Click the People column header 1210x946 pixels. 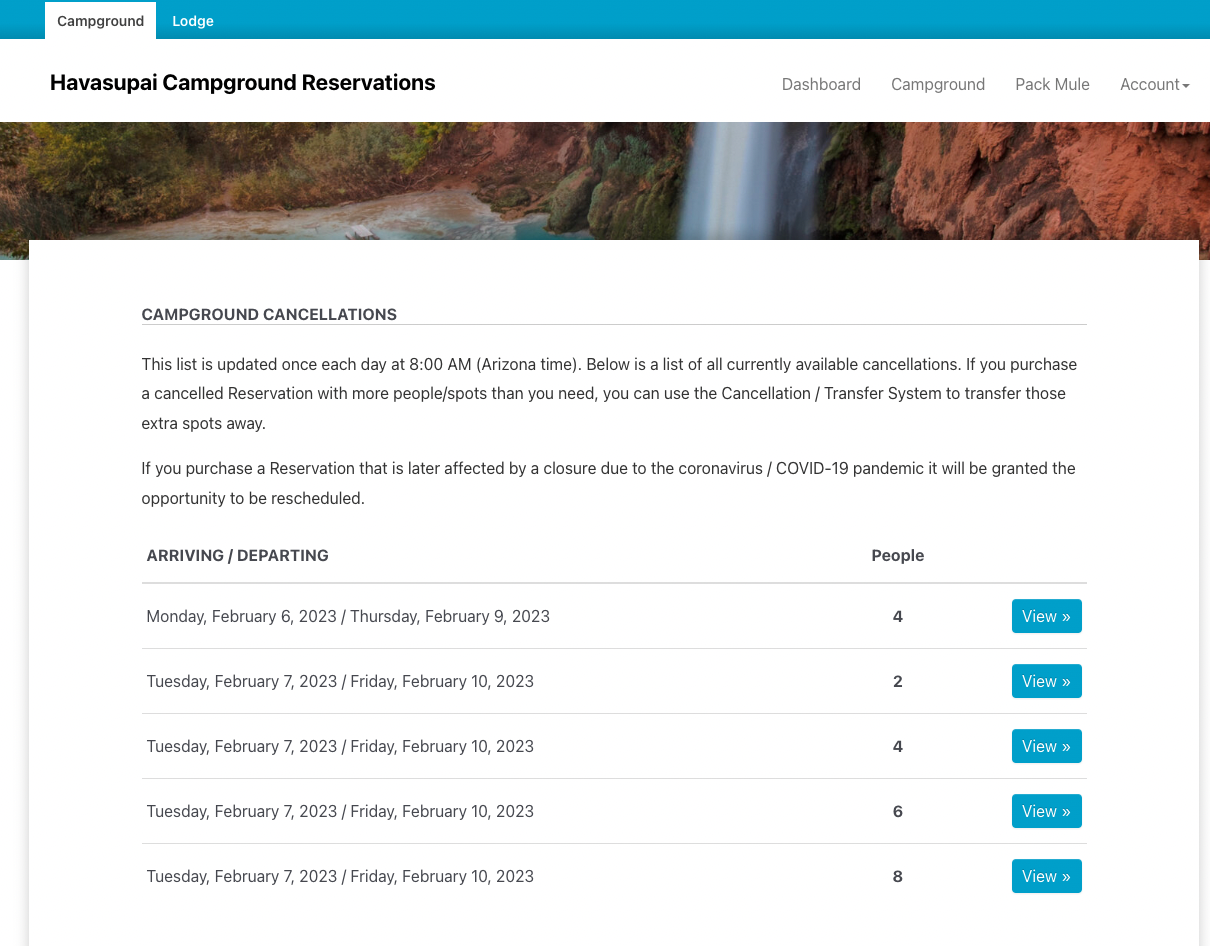(x=897, y=555)
